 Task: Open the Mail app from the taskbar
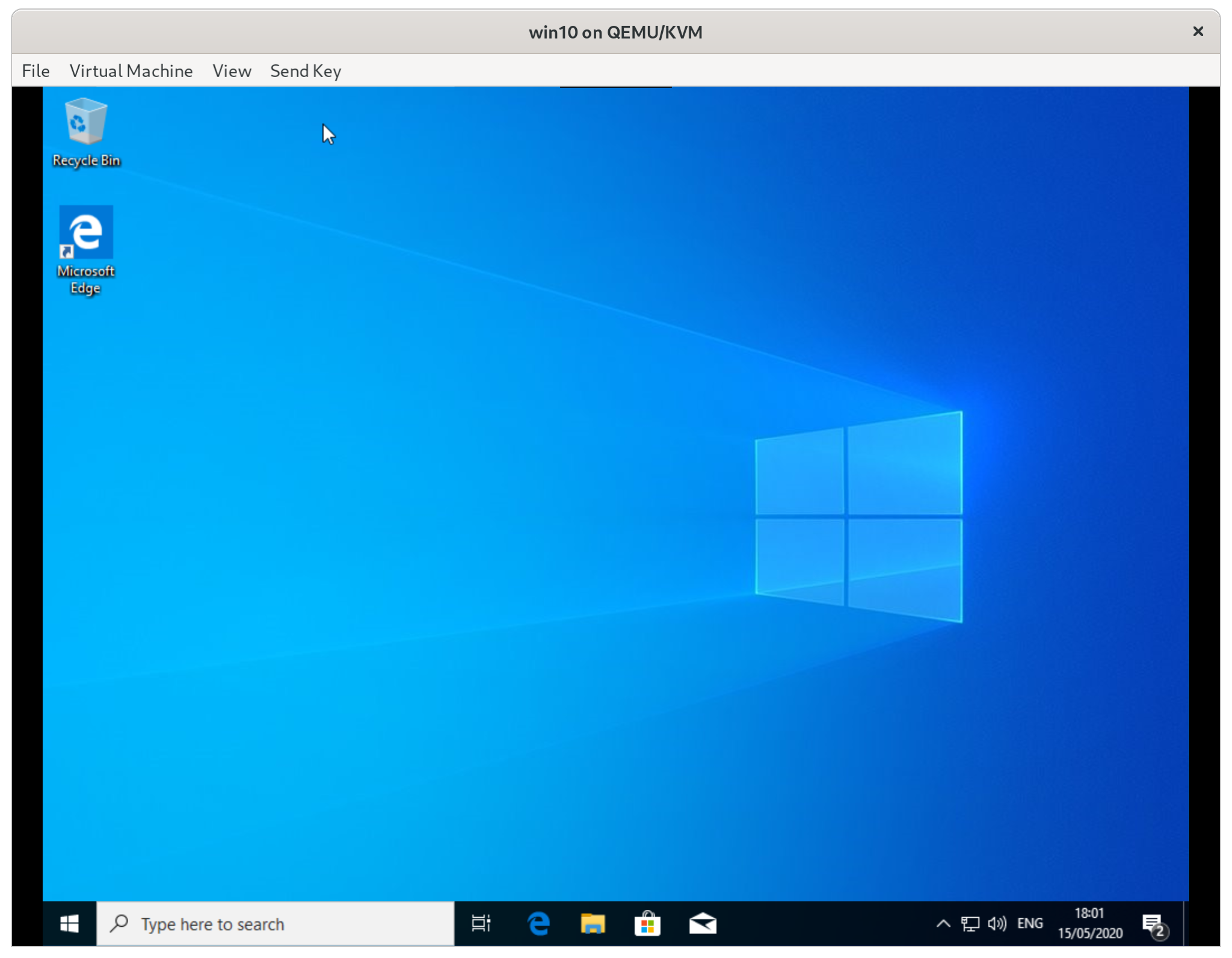(x=704, y=923)
